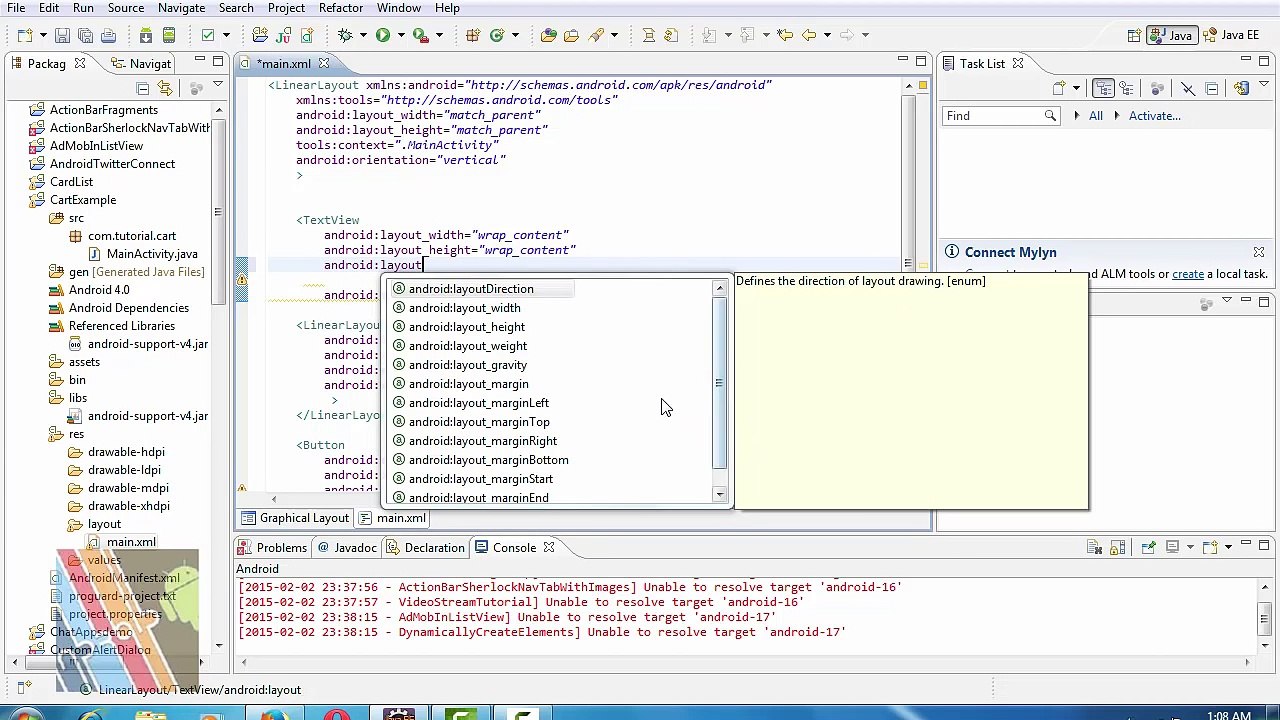1280x720 pixels.
Task: Click the New Java Package icon
Action: tap(473, 35)
